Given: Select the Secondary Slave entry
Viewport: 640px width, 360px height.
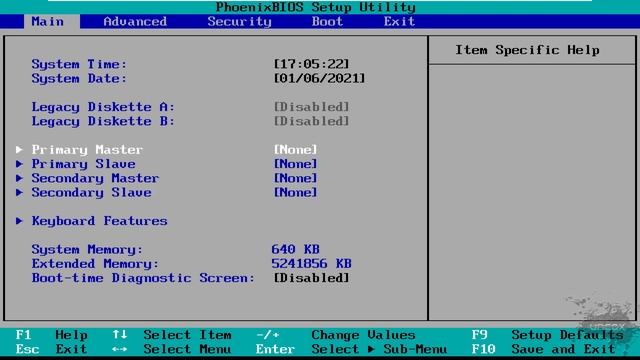Looking at the screenshot, I should coord(91,193).
